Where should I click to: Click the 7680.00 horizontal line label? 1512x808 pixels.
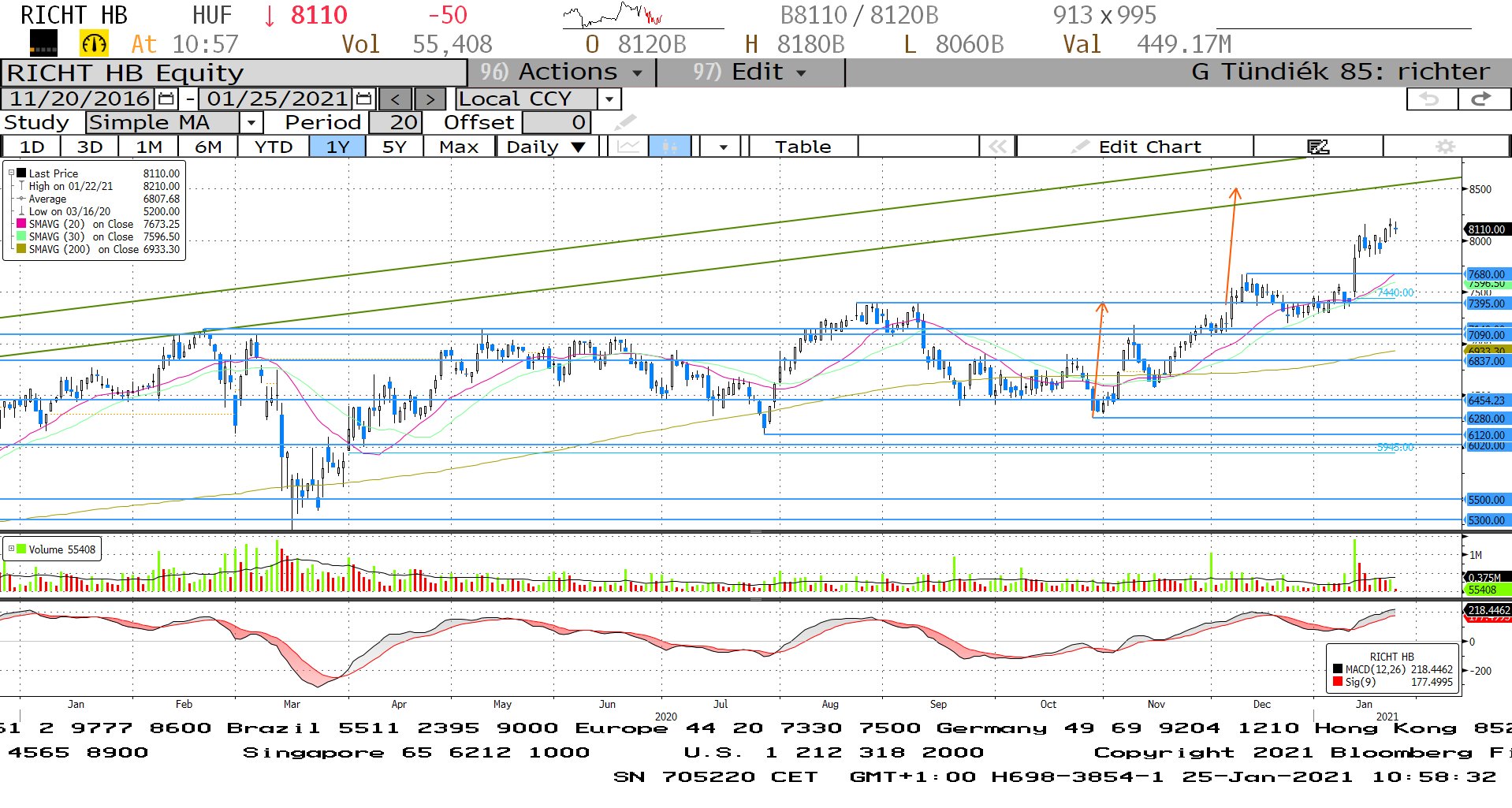[1487, 274]
